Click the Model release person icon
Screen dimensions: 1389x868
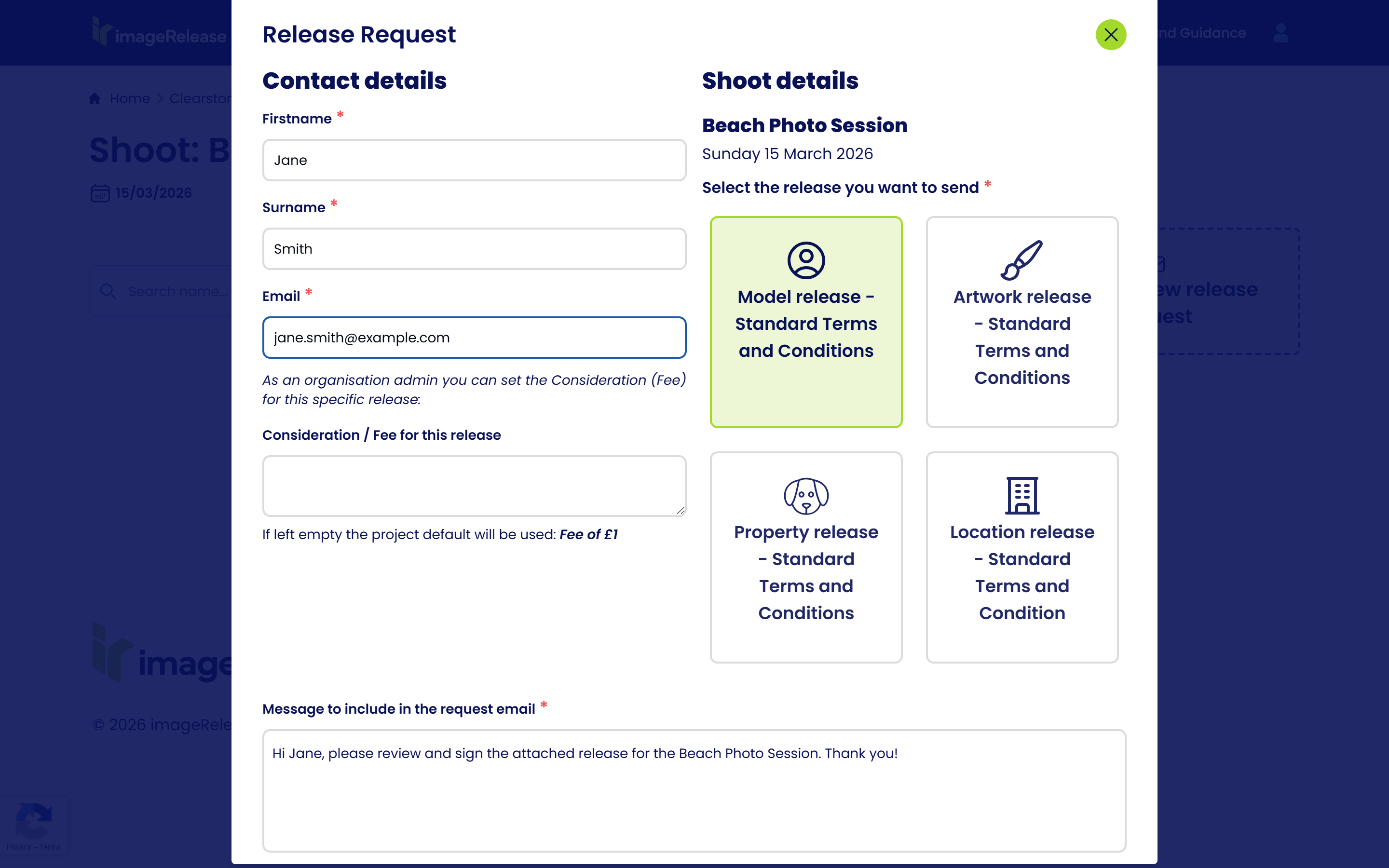pos(806,259)
